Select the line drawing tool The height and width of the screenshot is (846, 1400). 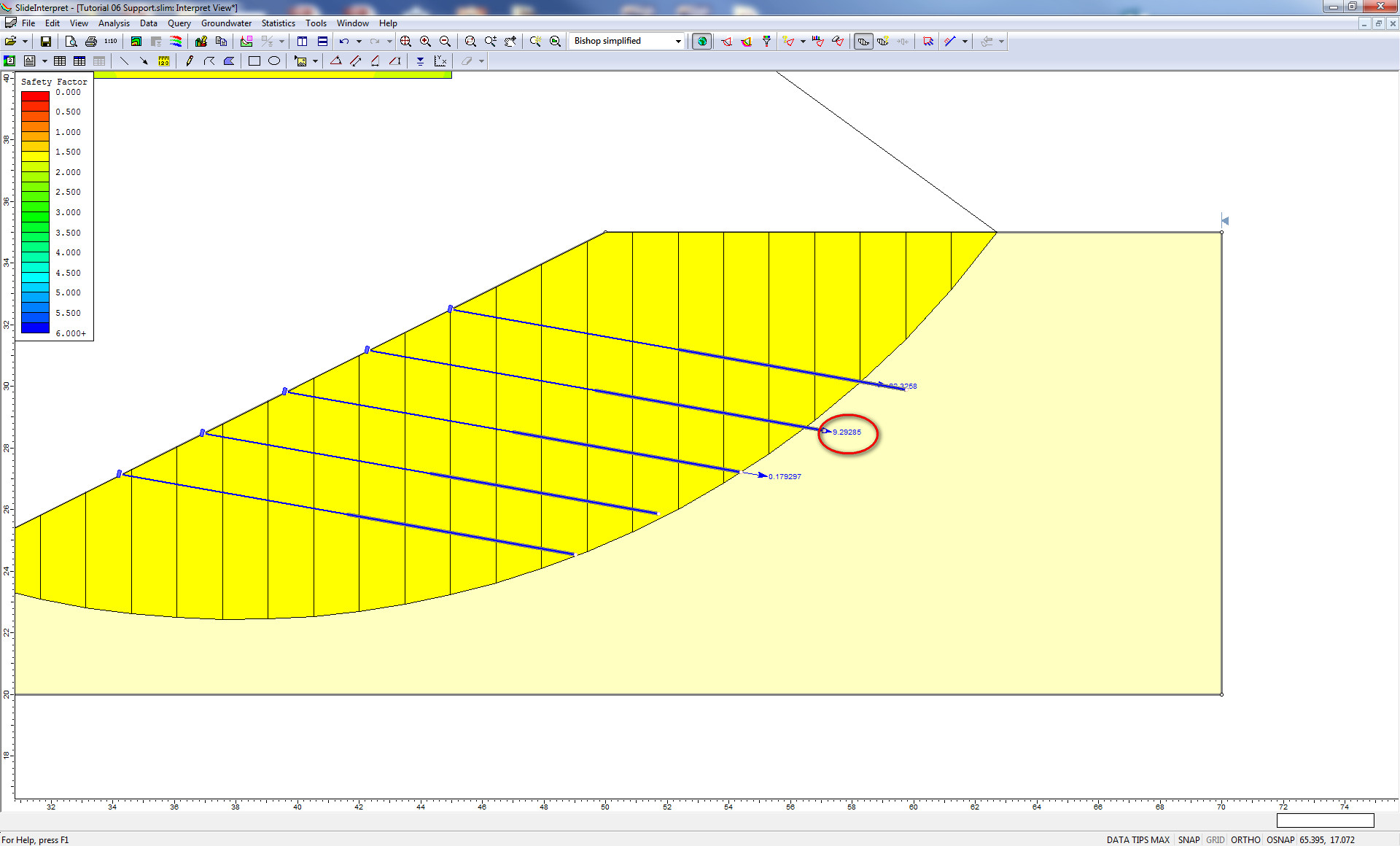point(124,61)
